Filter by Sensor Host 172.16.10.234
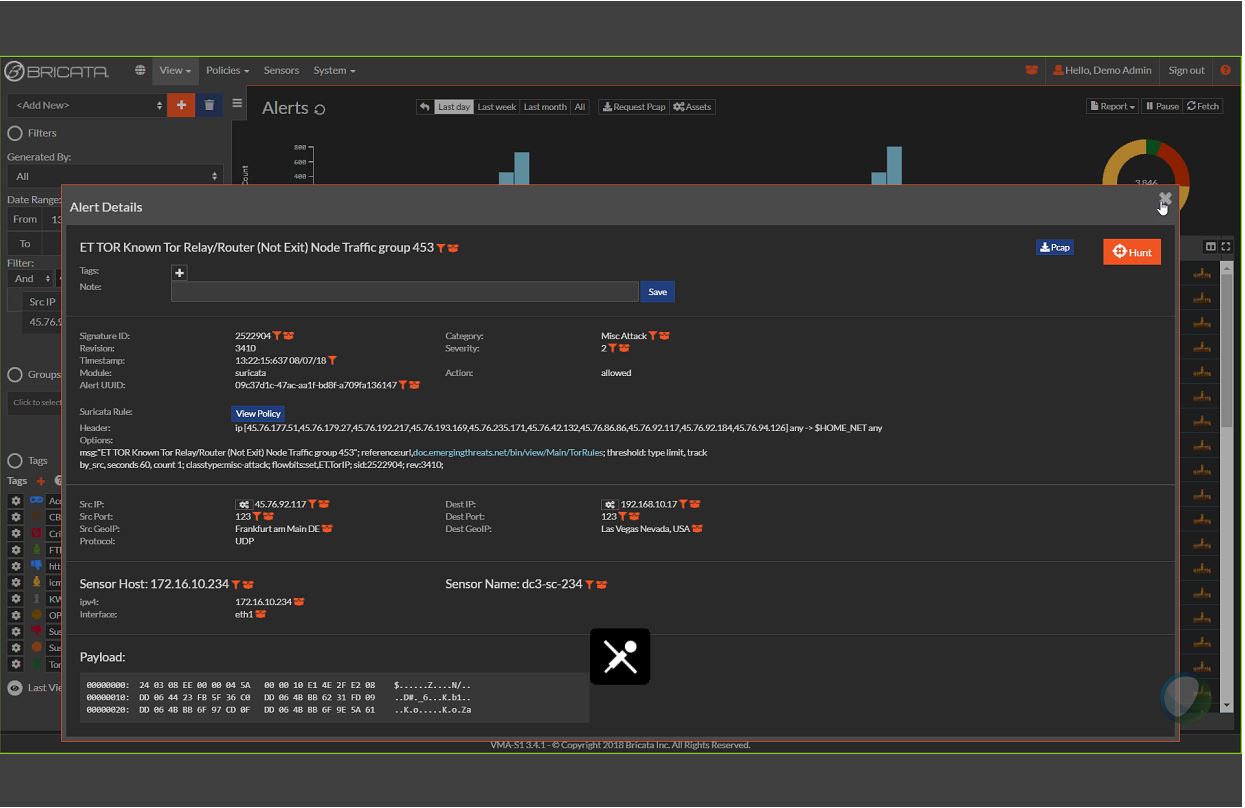 (x=236, y=585)
